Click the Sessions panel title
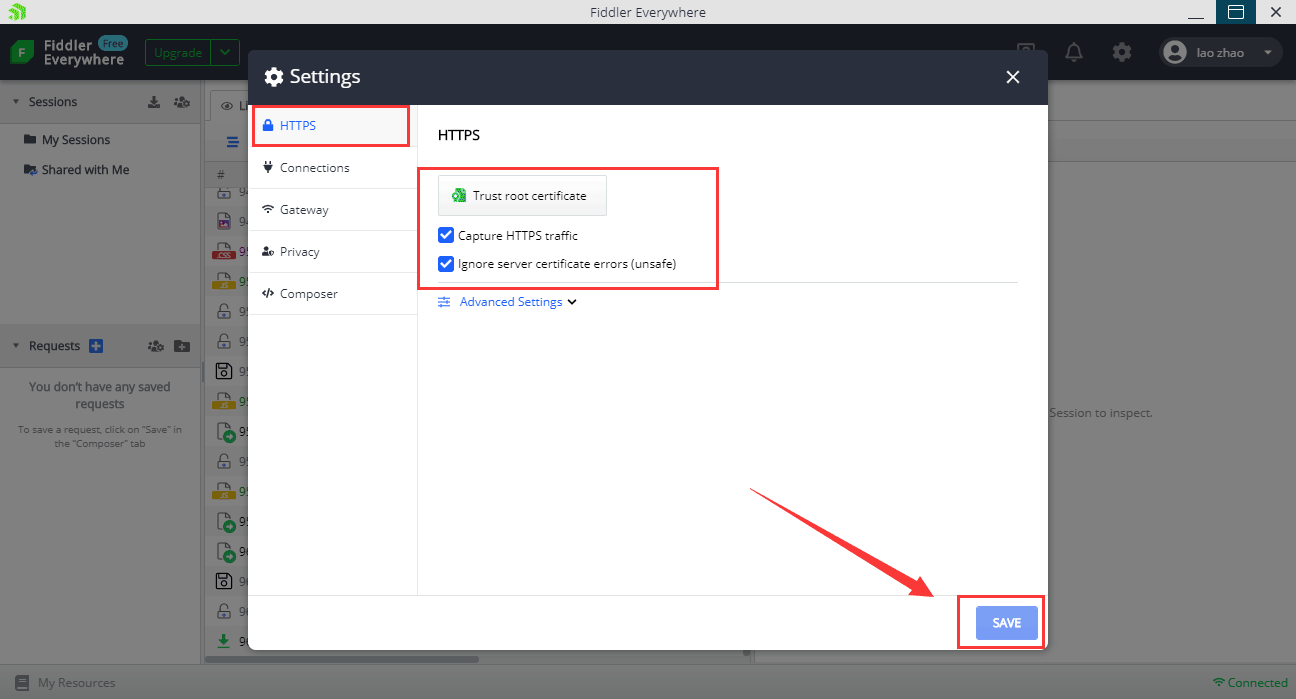 point(53,102)
